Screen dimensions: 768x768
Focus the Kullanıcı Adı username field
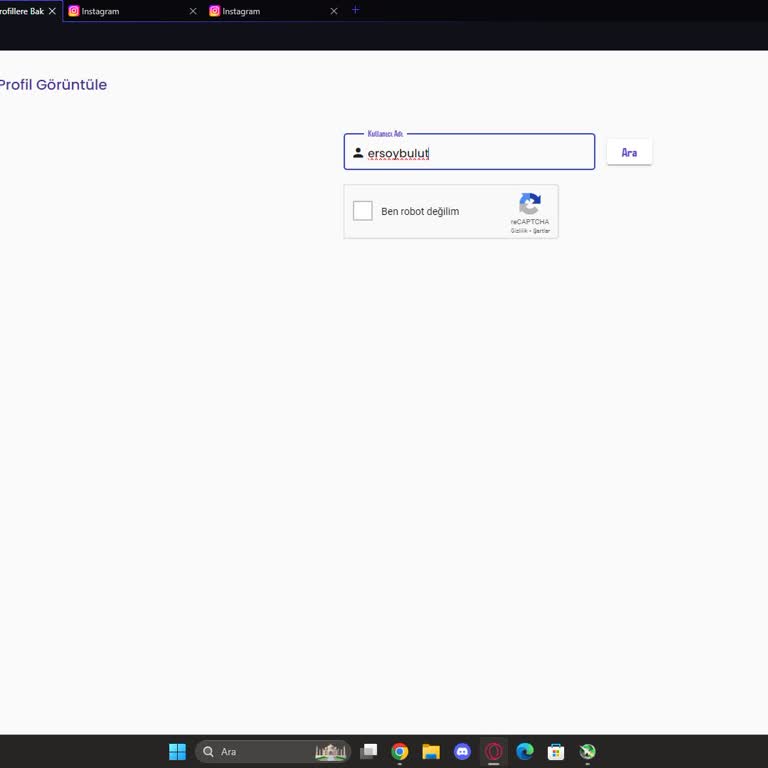[x=469, y=152]
